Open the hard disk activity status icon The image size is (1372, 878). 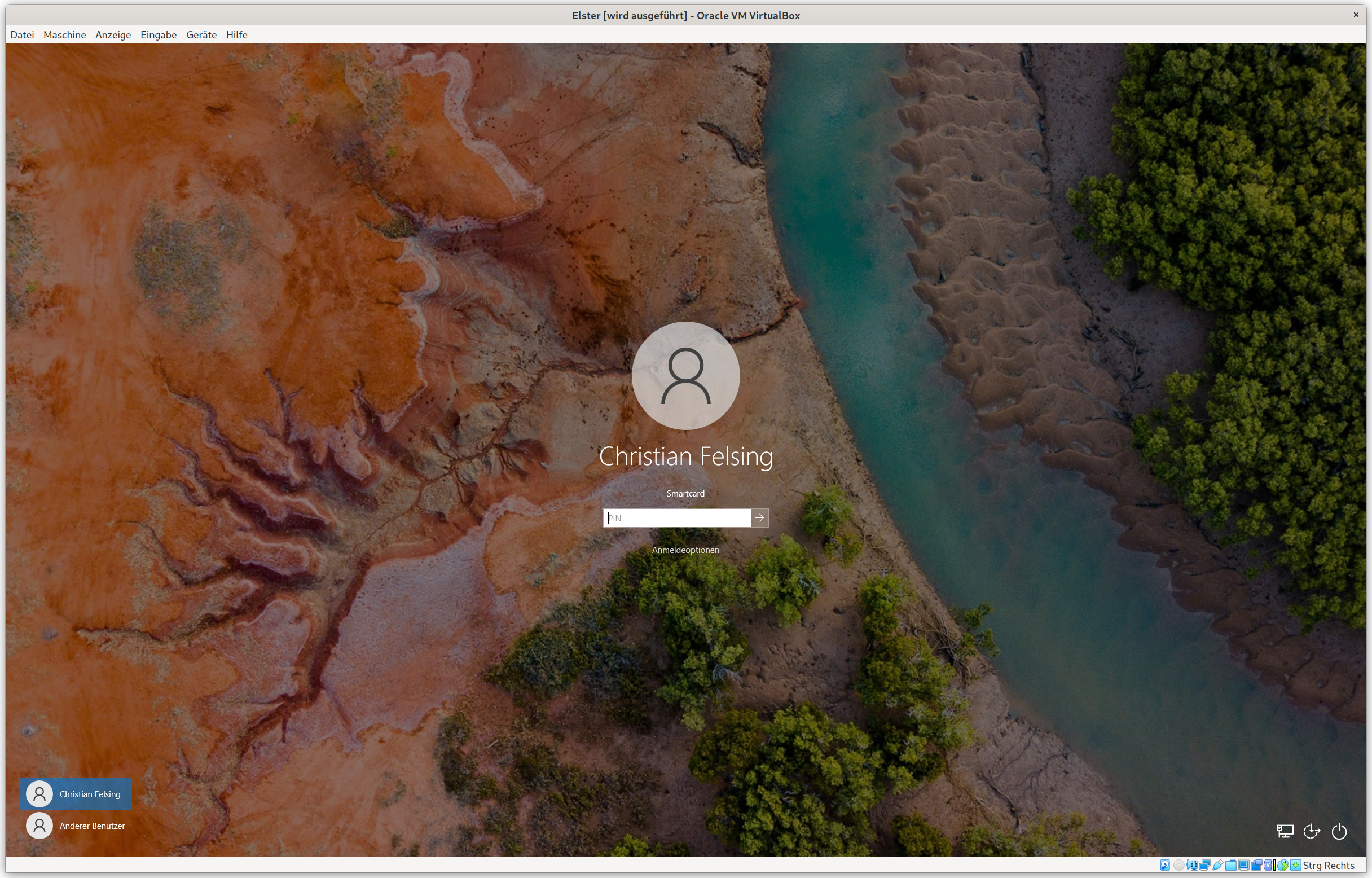tap(1165, 866)
